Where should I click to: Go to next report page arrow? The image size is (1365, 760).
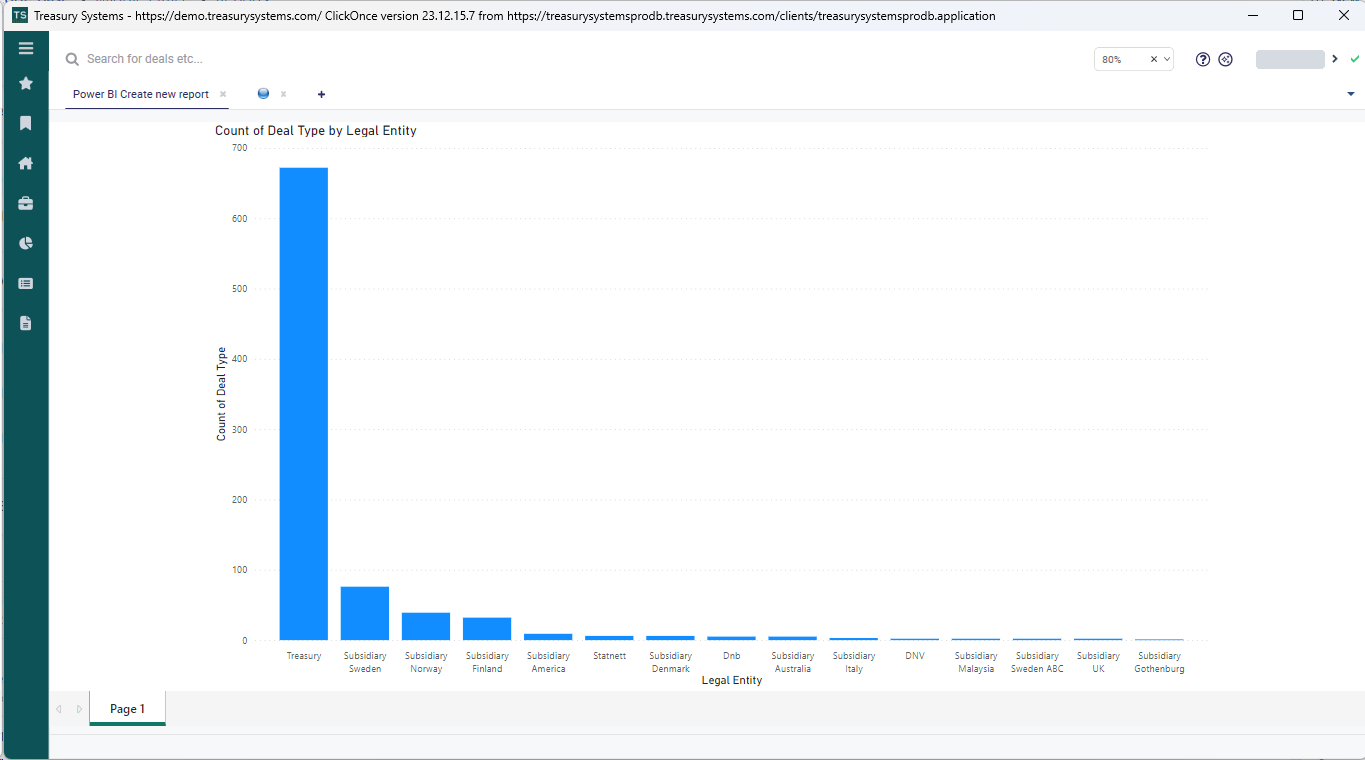click(79, 709)
